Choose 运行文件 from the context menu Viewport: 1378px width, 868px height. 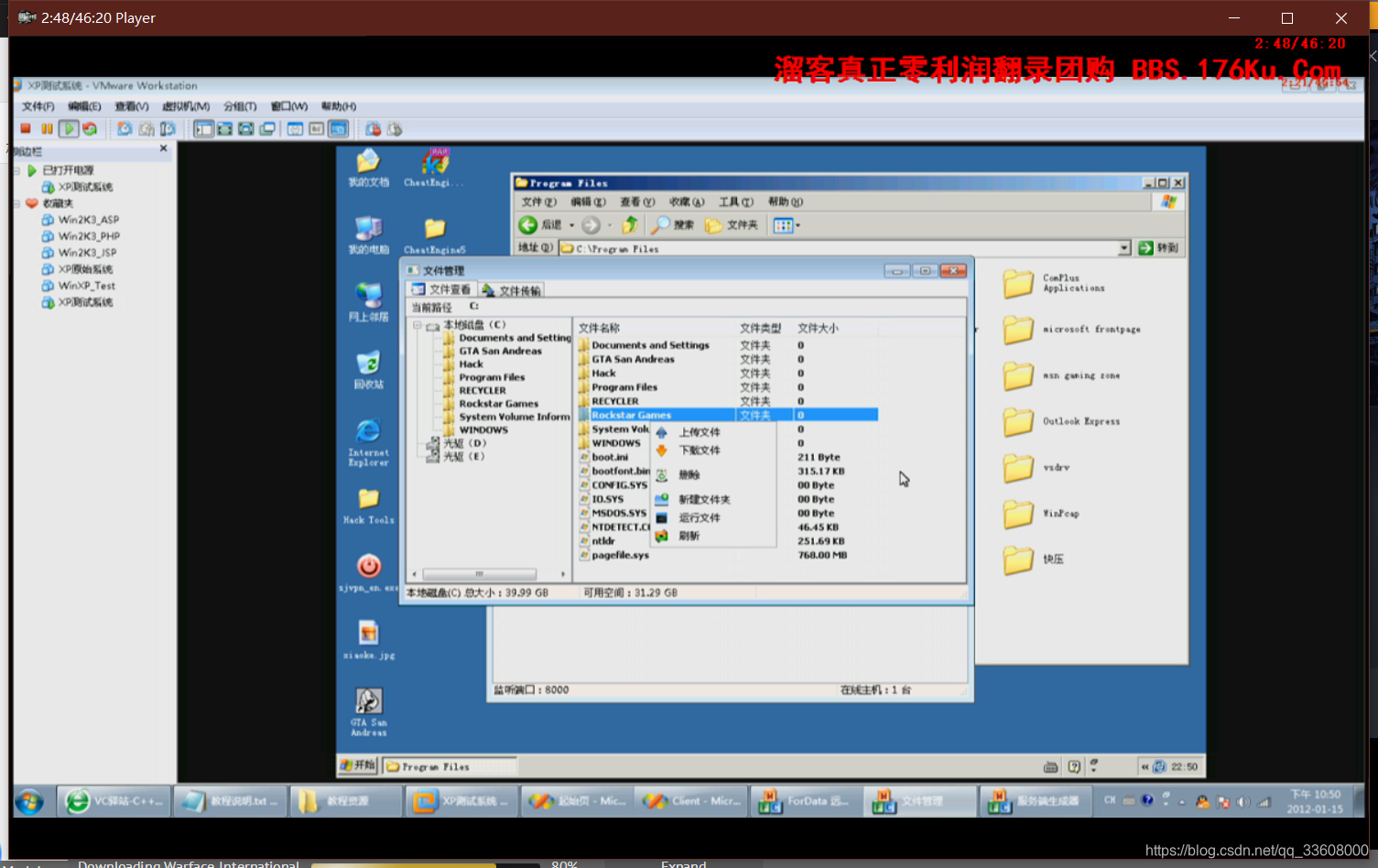pos(700,518)
